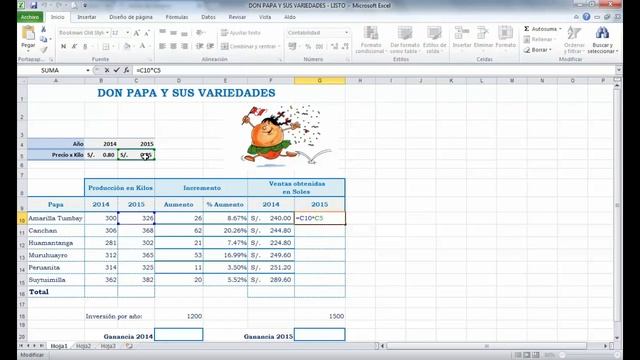Click the Cut scissors icon

(44, 29)
